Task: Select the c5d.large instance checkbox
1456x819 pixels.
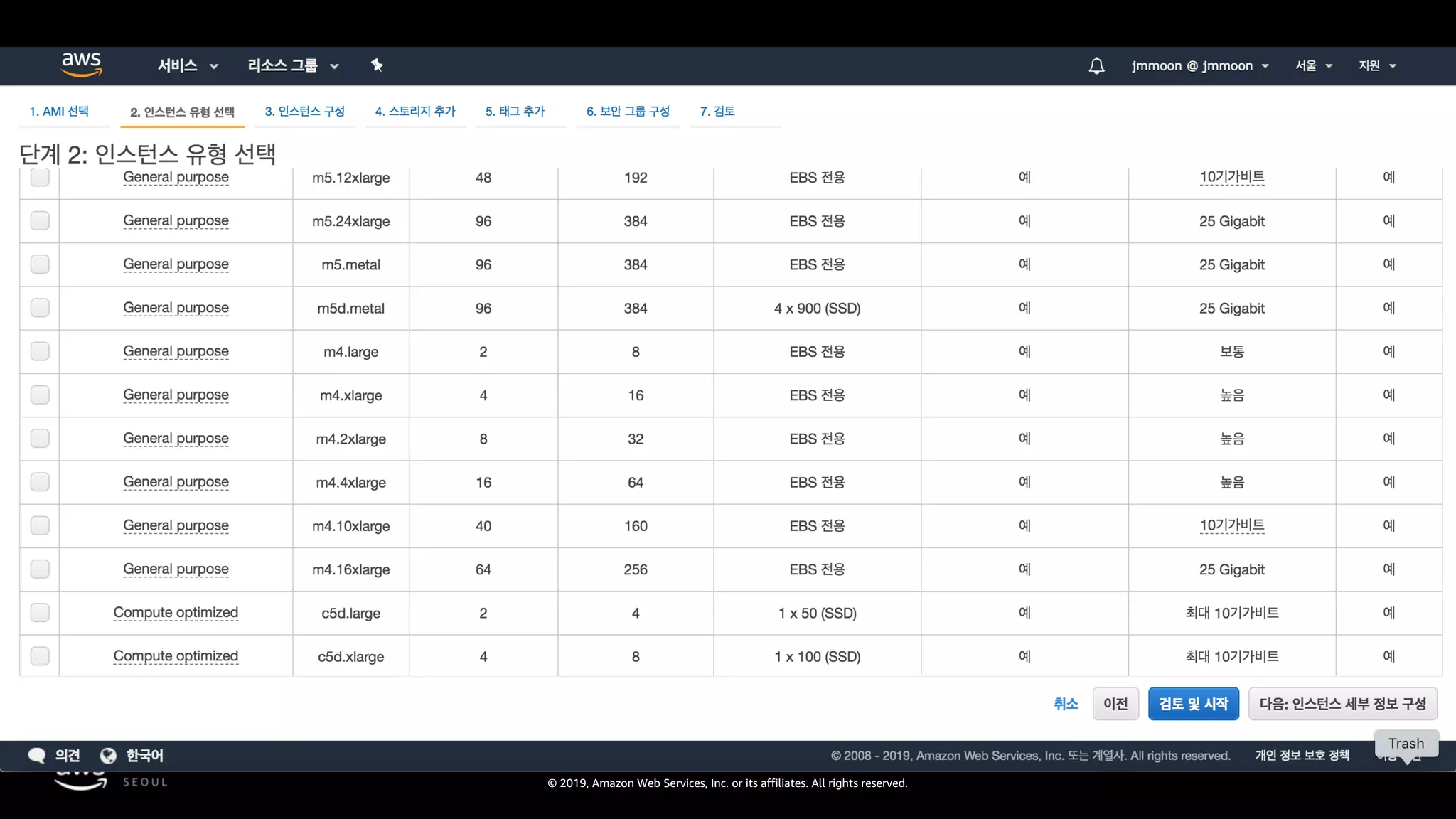Action: pyautogui.click(x=40, y=613)
